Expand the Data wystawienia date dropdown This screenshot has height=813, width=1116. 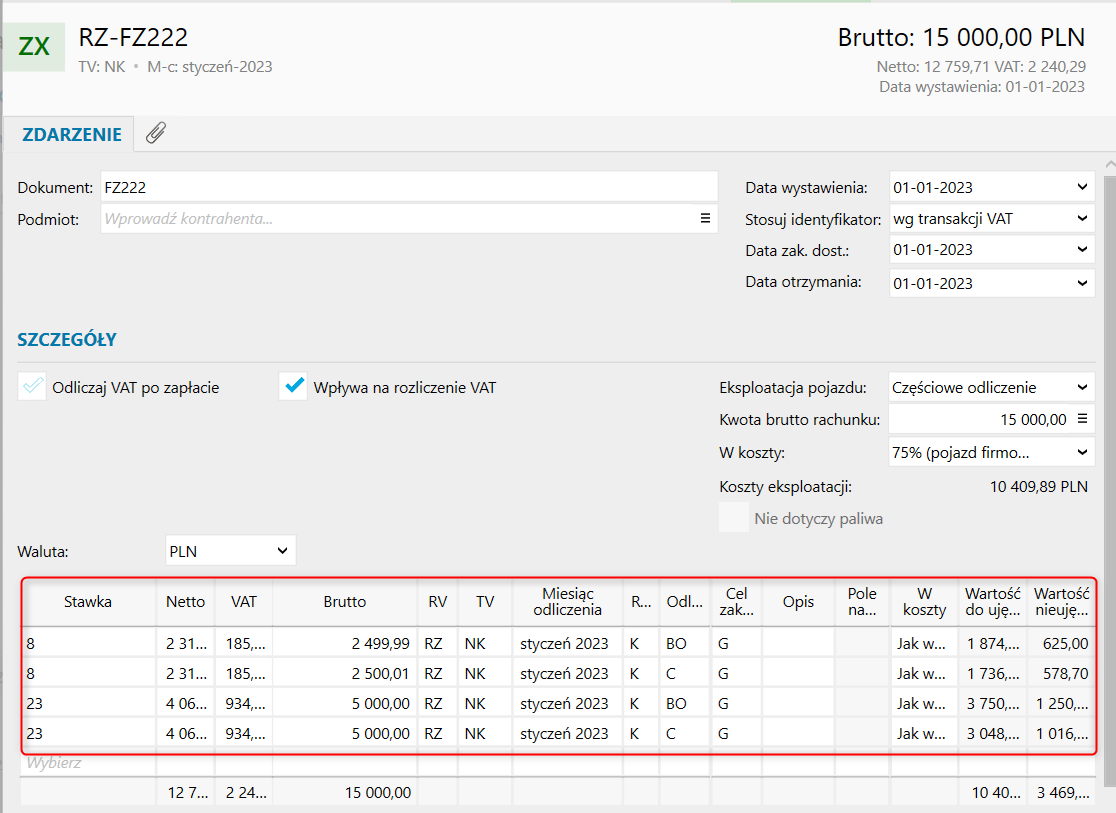click(x=1081, y=187)
